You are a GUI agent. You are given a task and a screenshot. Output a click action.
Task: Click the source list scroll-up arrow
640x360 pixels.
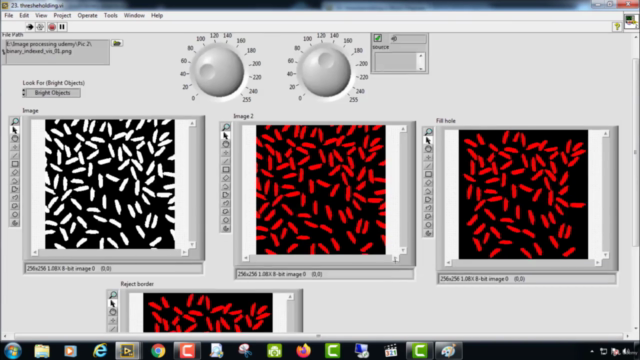point(421,56)
